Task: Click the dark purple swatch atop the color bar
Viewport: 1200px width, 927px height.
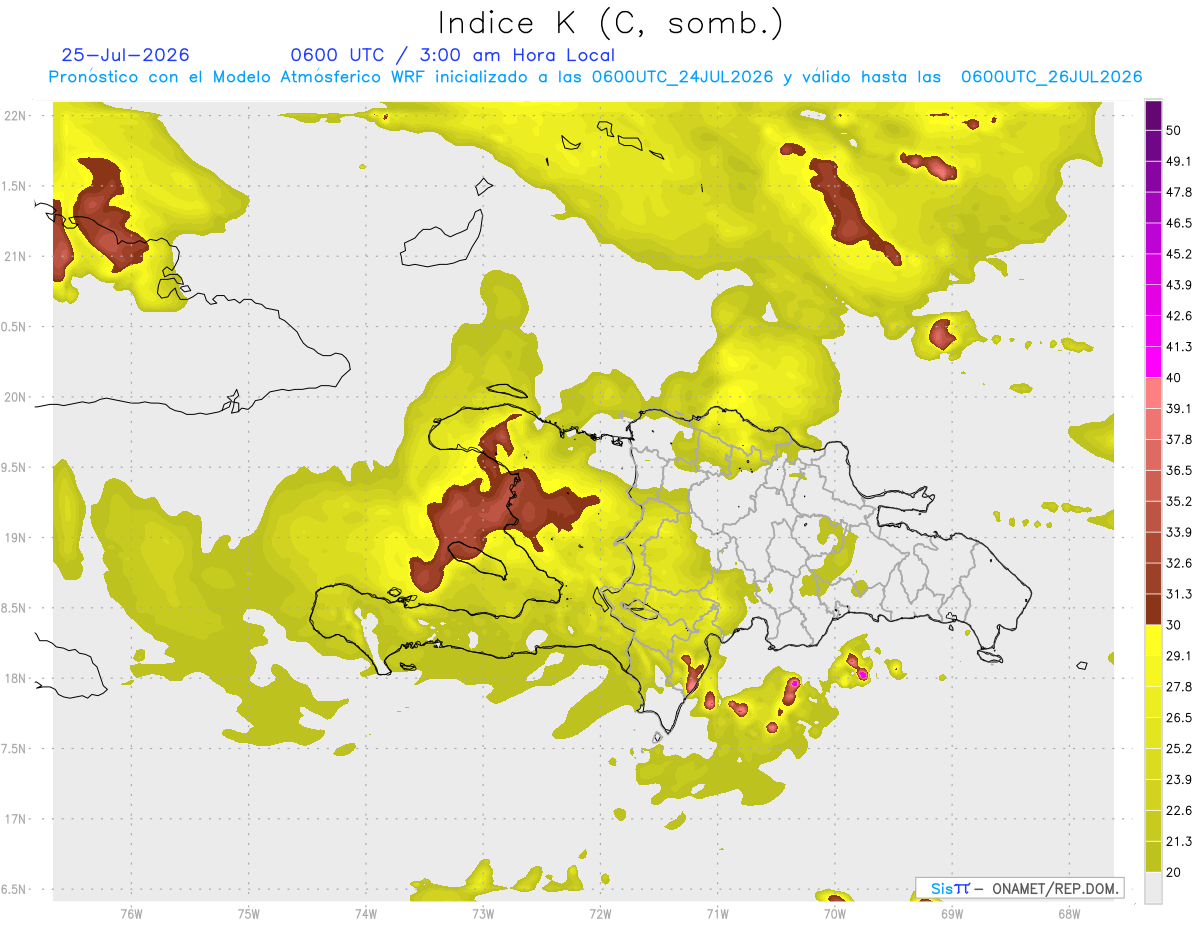Action: (x=1153, y=117)
